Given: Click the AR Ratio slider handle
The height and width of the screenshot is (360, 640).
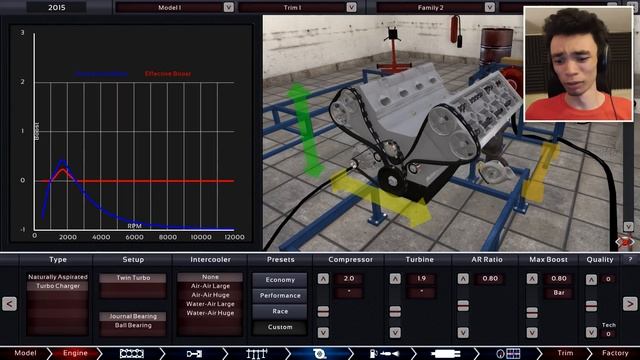Looking at the screenshot, I should tap(463, 305).
